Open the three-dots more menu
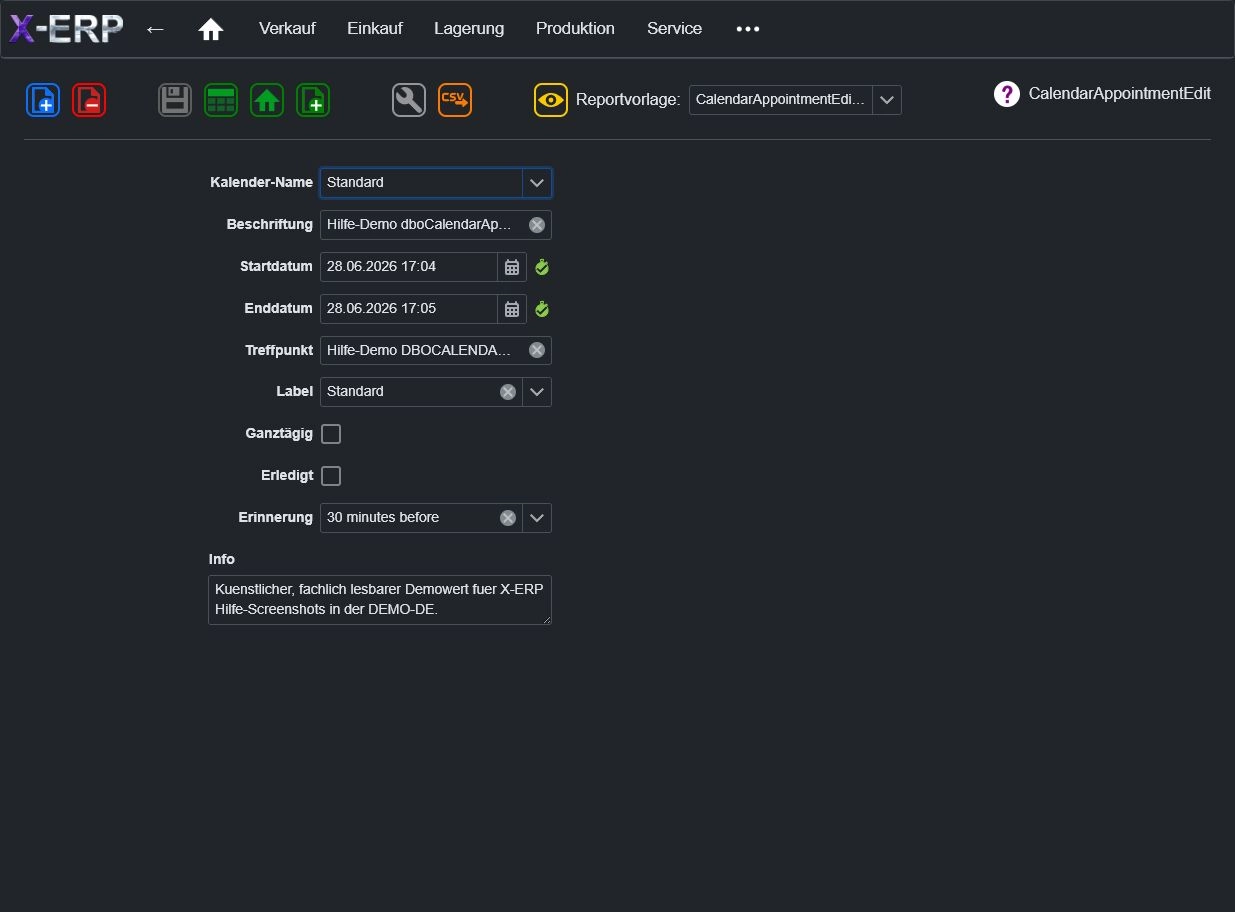The width and height of the screenshot is (1235, 912). 748,29
